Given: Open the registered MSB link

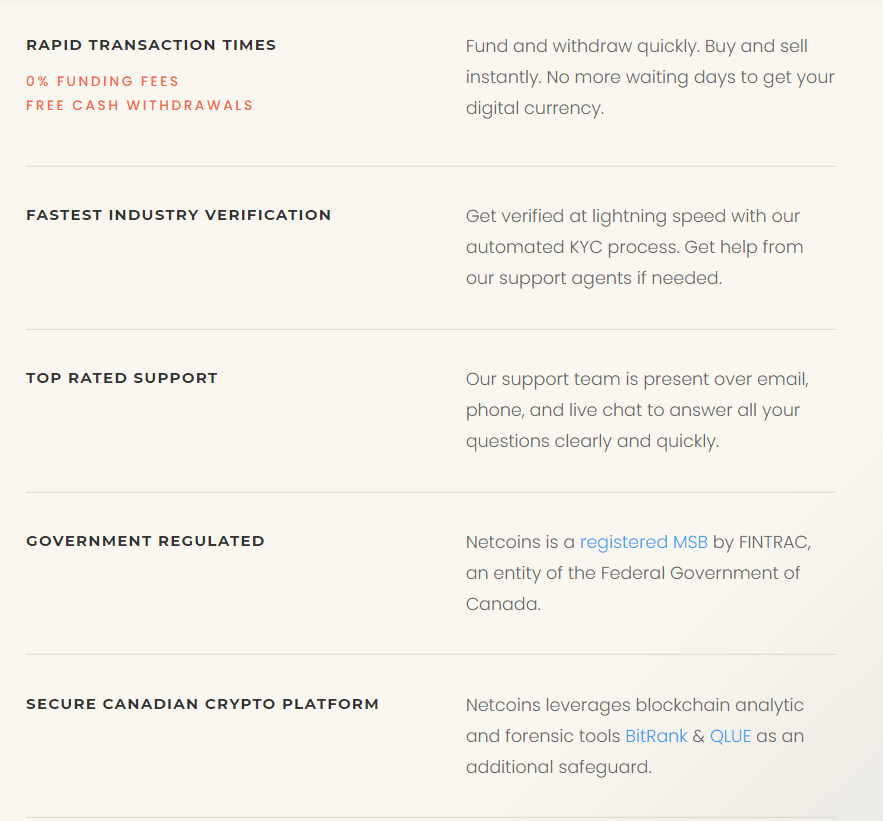Looking at the screenshot, I should tap(643, 542).
